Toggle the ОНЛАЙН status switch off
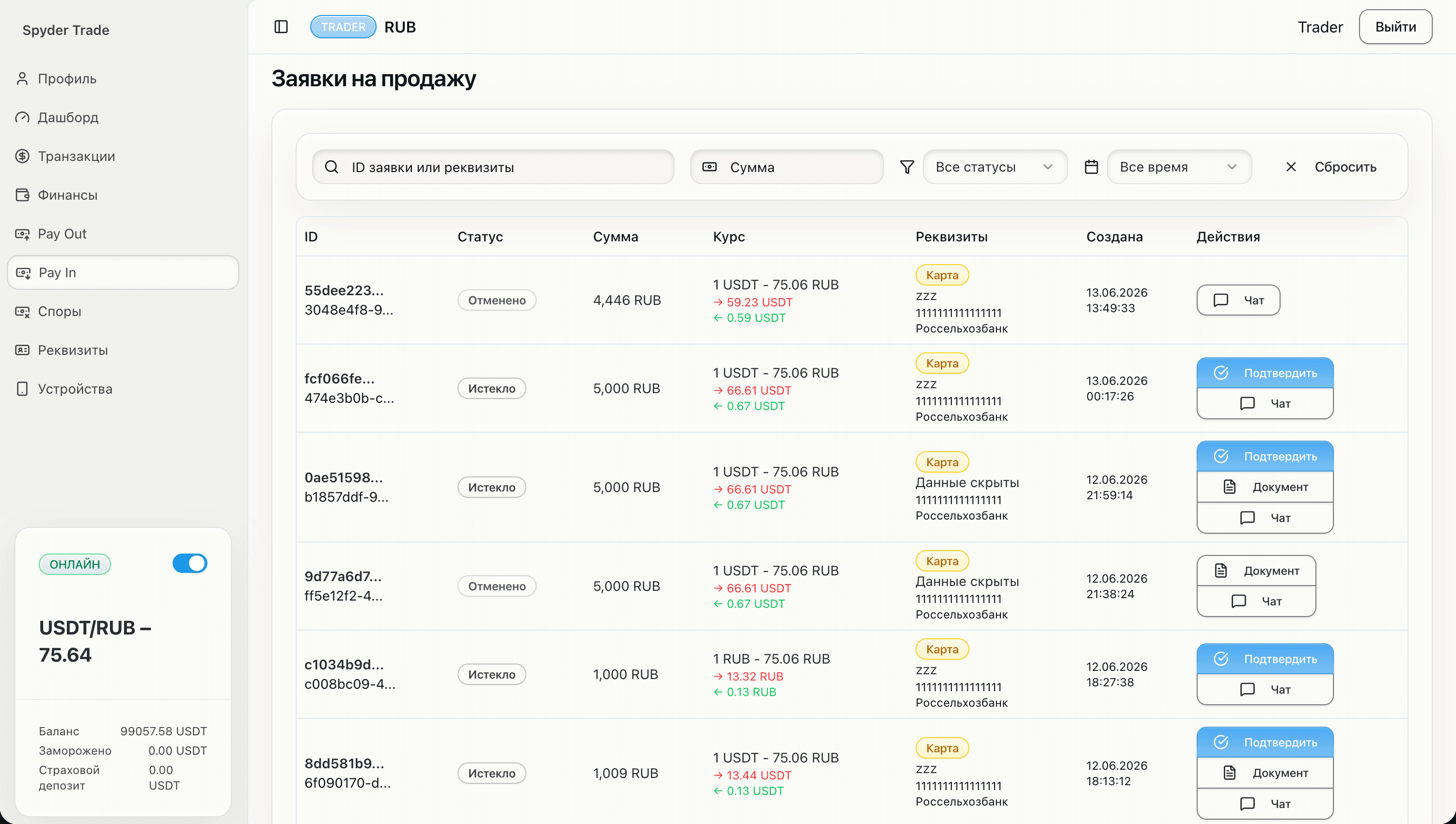 click(190, 563)
